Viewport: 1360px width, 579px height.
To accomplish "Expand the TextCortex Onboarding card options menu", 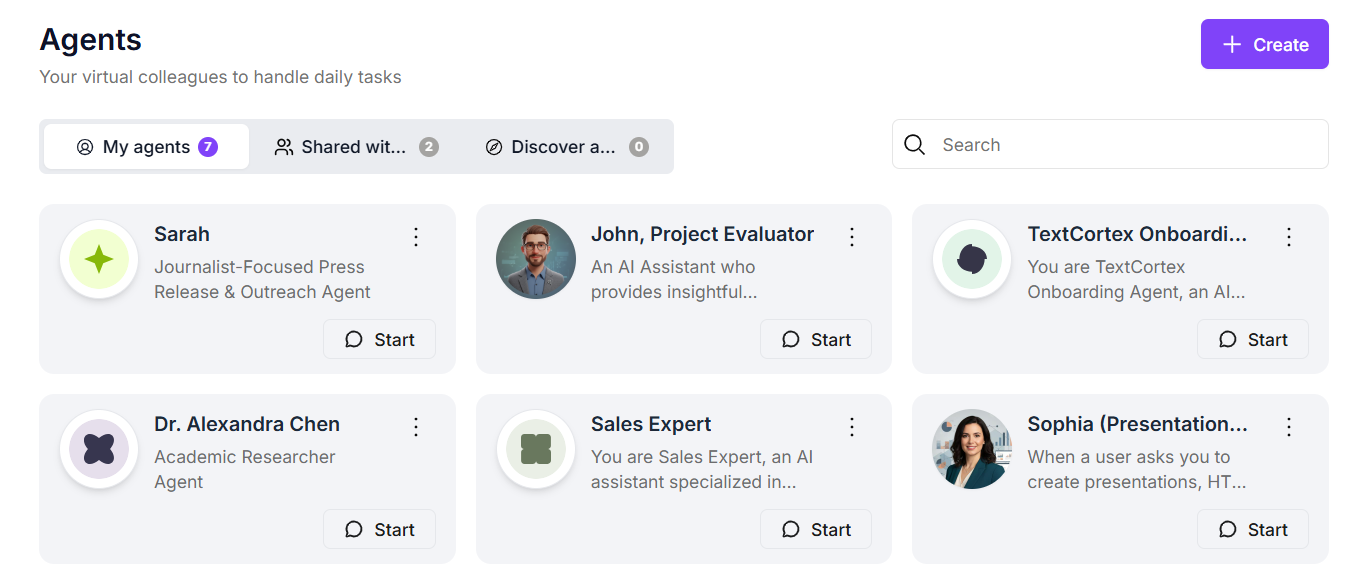I will tap(1289, 237).
